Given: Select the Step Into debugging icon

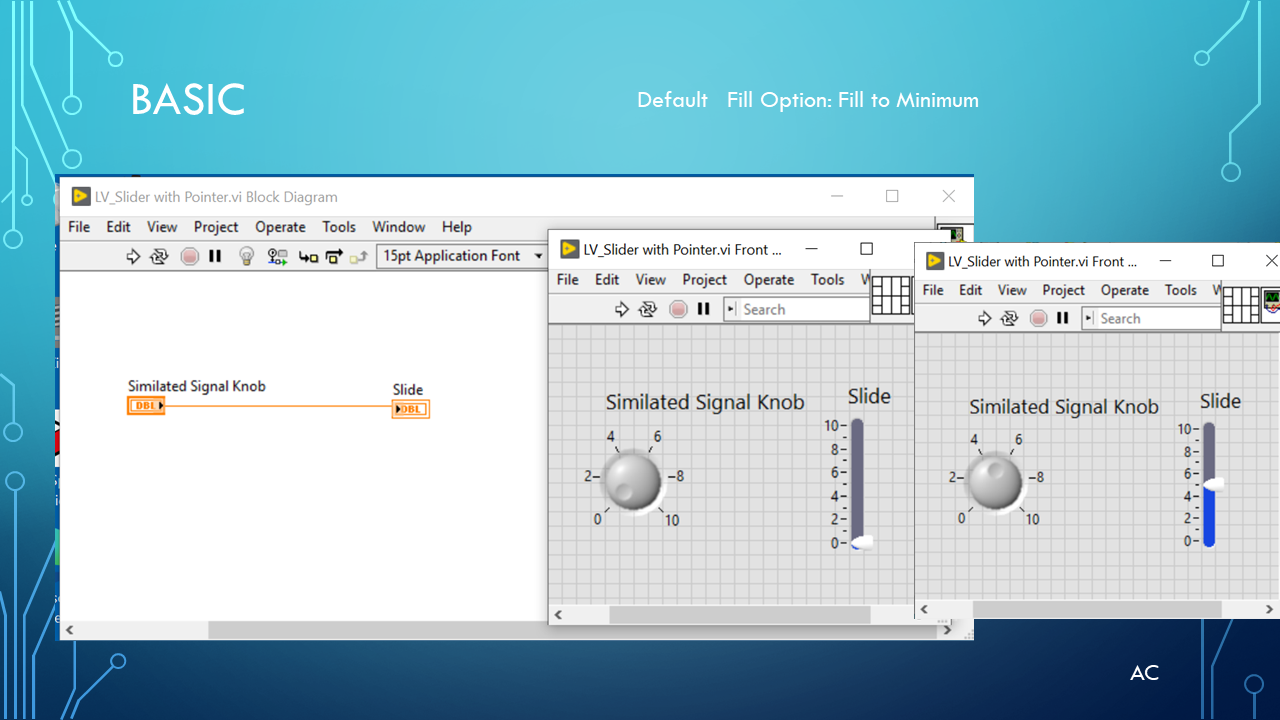Looking at the screenshot, I should click(306, 257).
